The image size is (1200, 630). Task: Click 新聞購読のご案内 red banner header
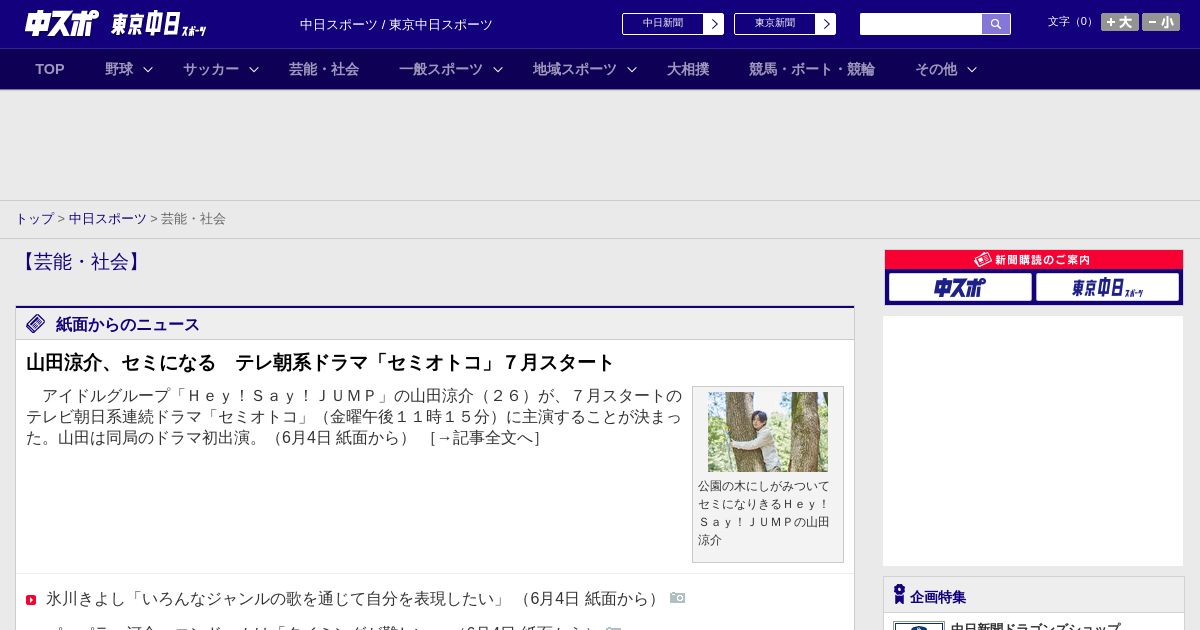1034,260
